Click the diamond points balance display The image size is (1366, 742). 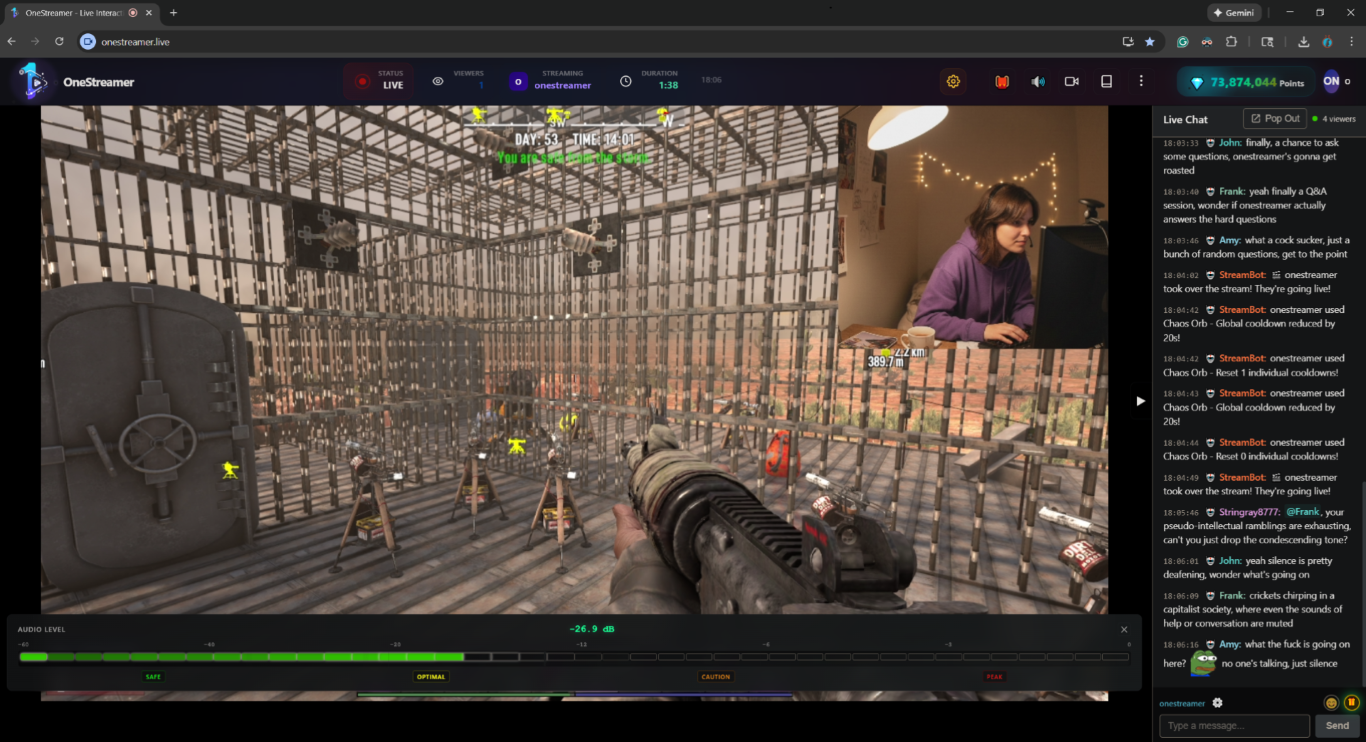(1246, 82)
